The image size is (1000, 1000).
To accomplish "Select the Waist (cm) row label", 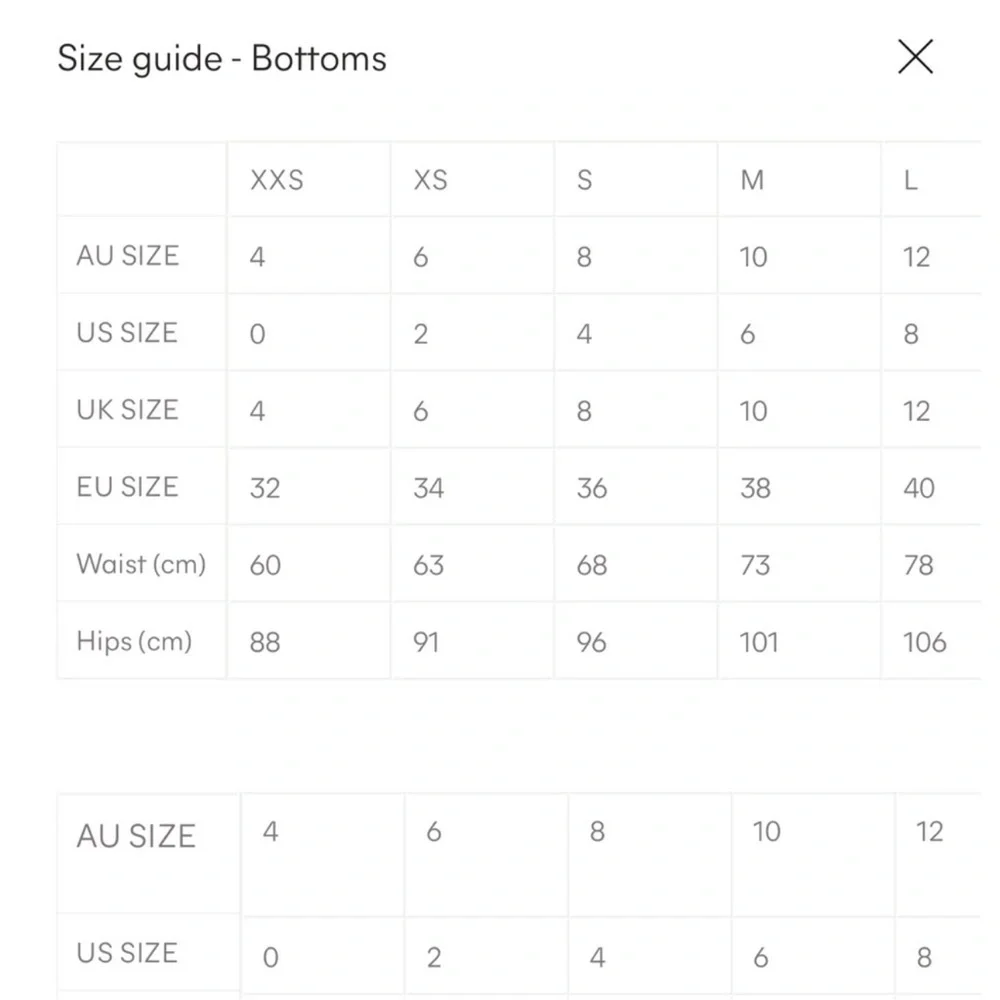I will pos(141,564).
